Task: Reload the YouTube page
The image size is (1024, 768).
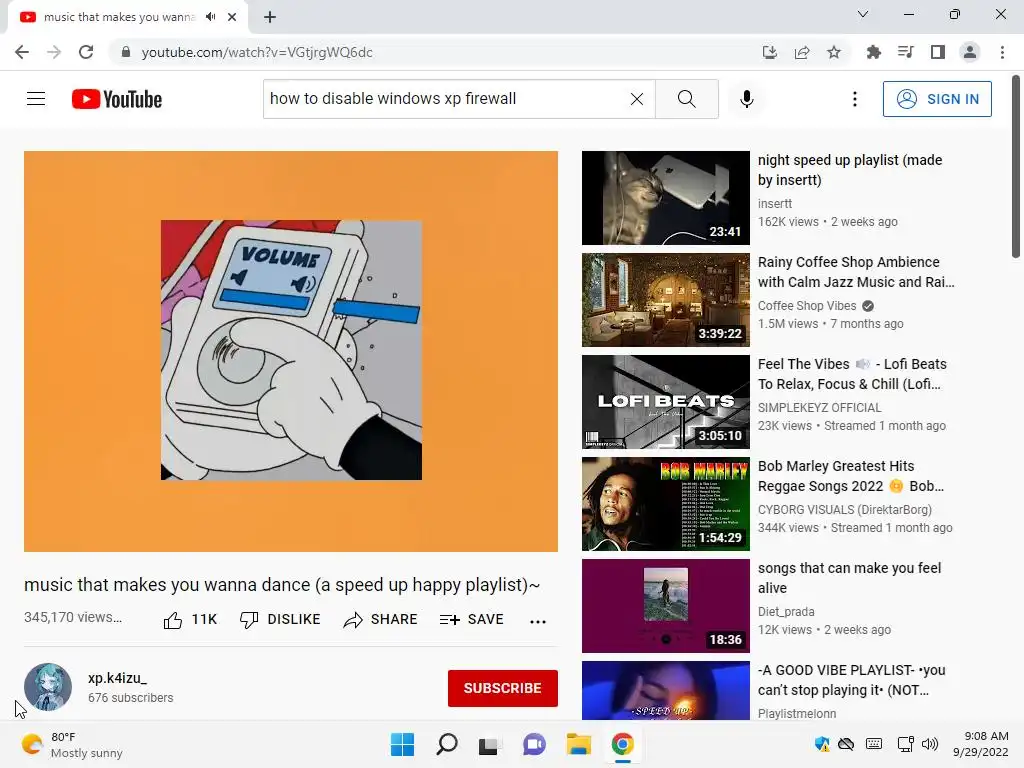Action: tap(86, 52)
